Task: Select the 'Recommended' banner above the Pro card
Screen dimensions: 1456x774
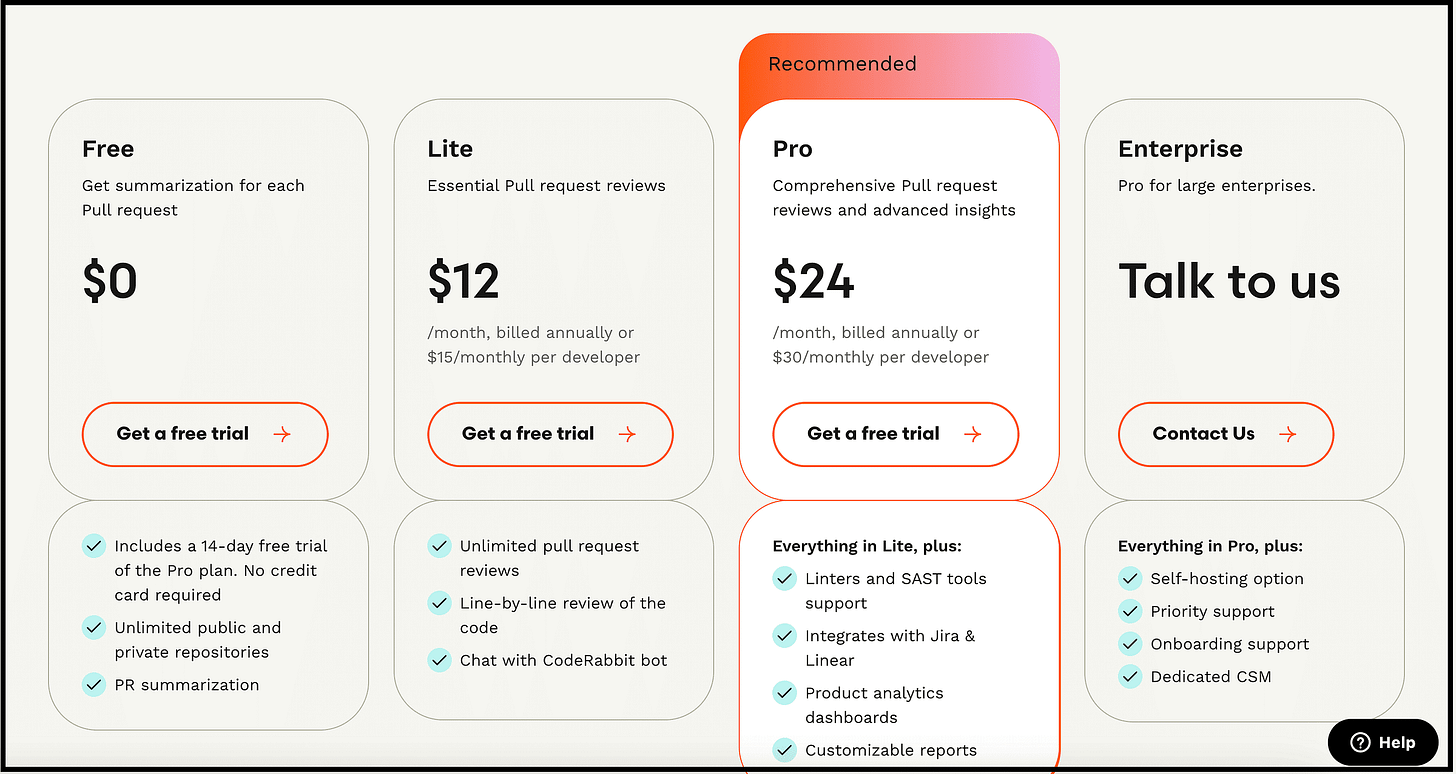Action: point(842,63)
